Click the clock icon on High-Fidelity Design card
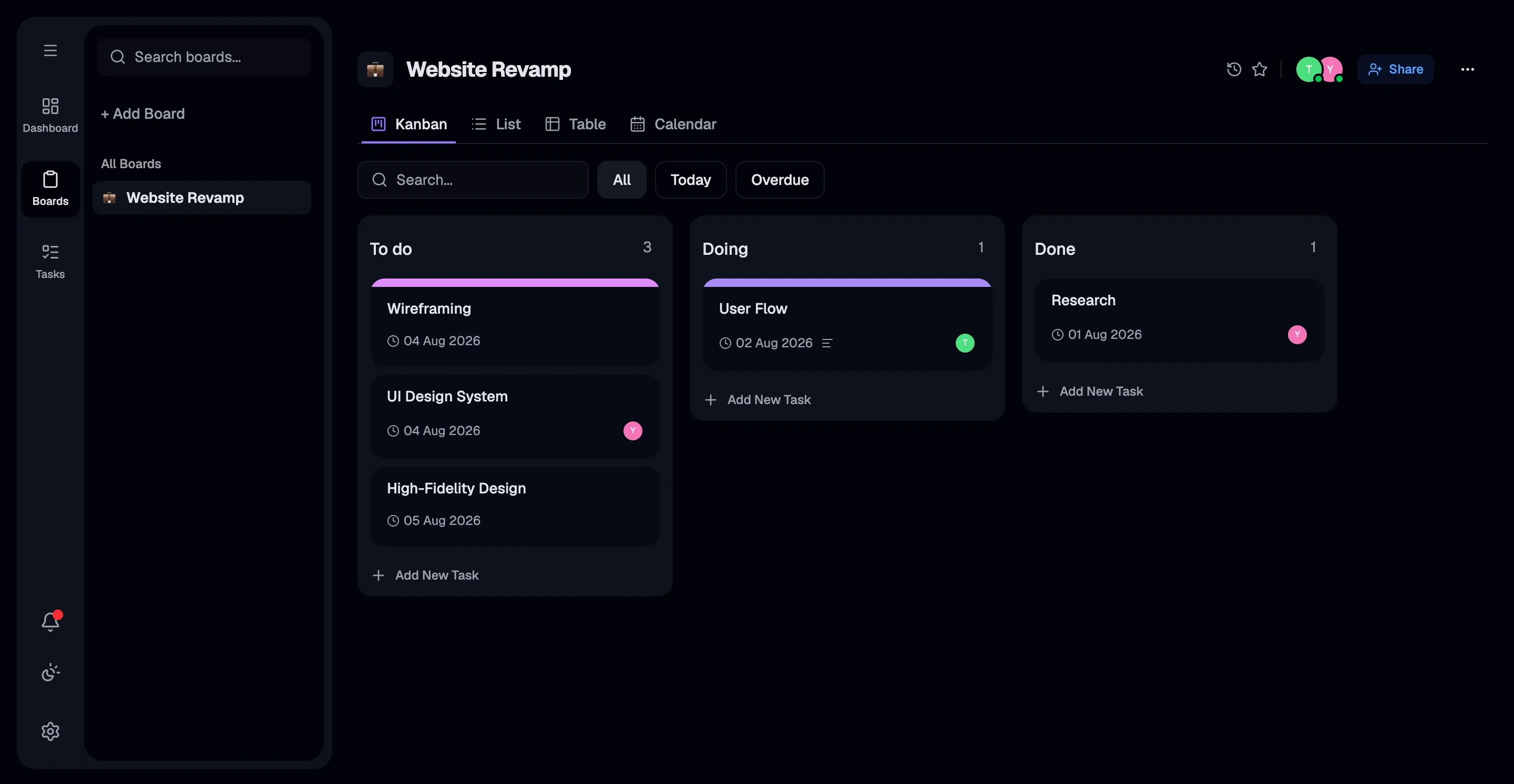The height and width of the screenshot is (784, 1514). coord(393,520)
